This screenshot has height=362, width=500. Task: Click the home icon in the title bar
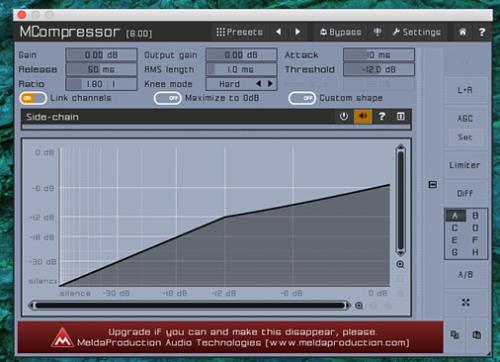(x=463, y=32)
